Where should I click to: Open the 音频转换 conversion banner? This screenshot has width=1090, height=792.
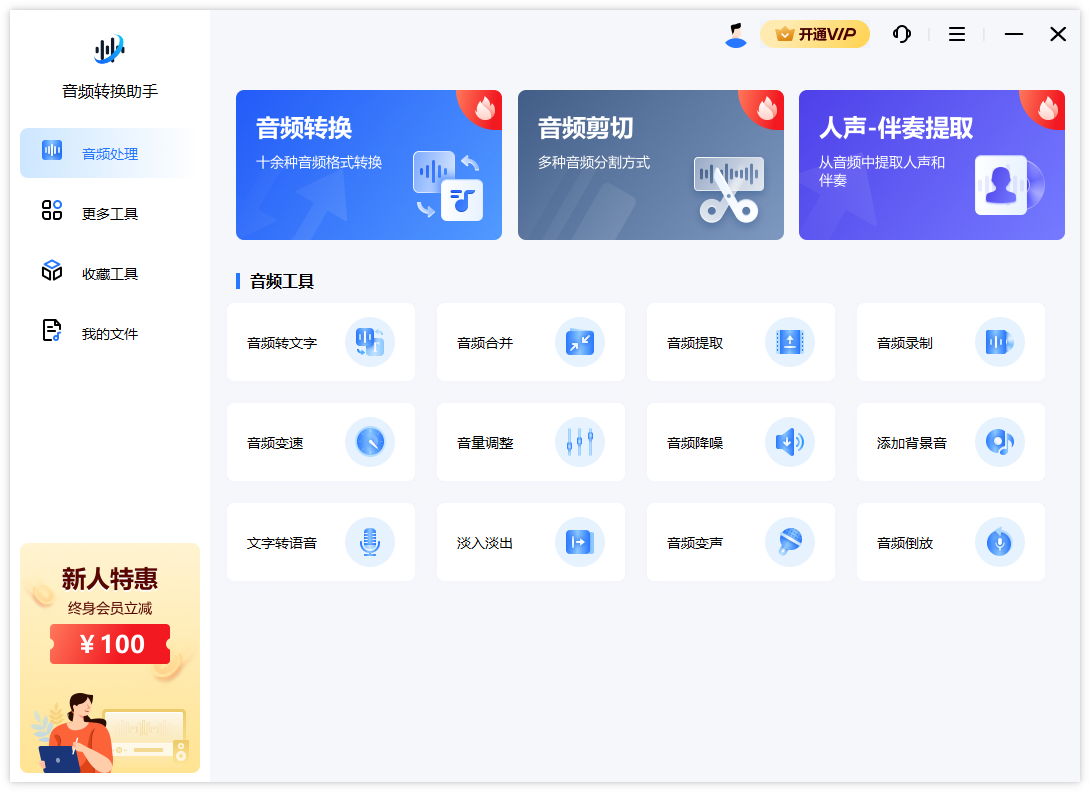pyautogui.click(x=368, y=164)
